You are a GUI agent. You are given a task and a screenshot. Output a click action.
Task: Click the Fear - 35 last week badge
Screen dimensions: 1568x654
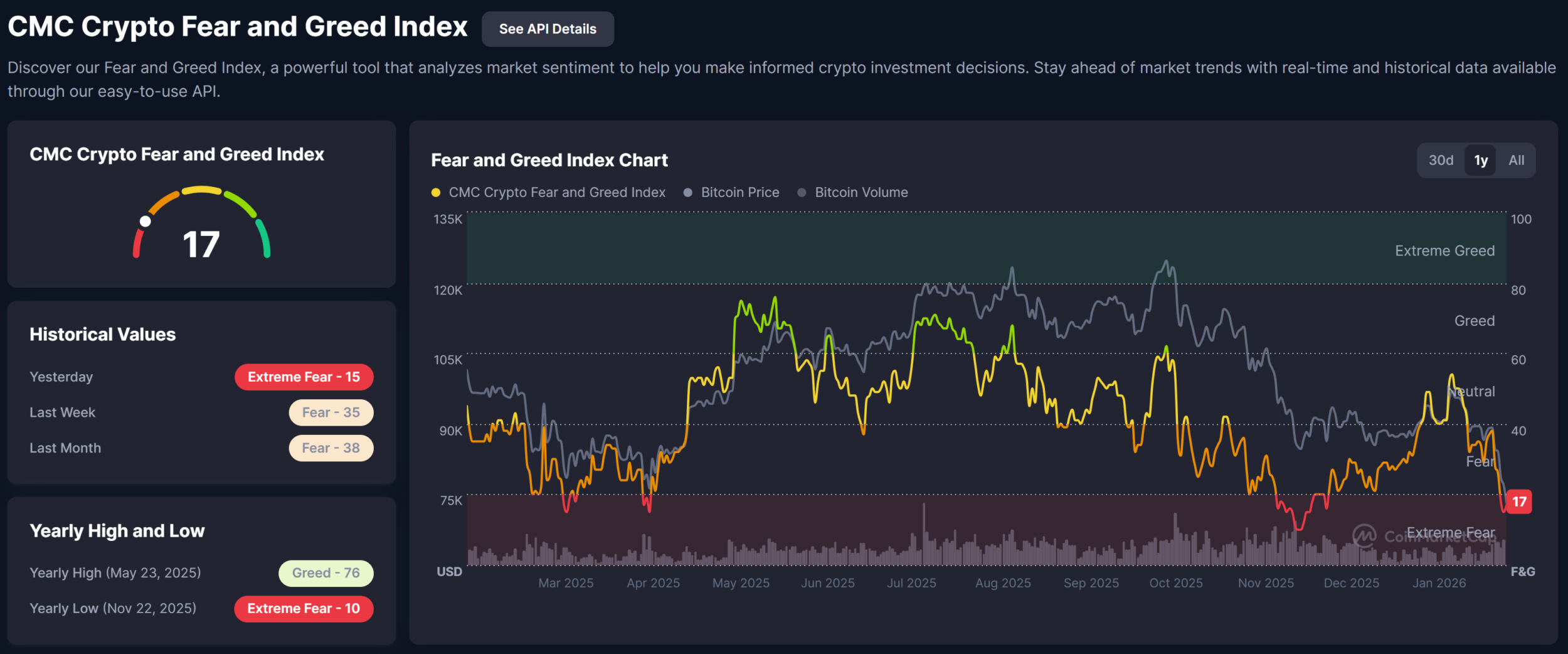coord(331,413)
